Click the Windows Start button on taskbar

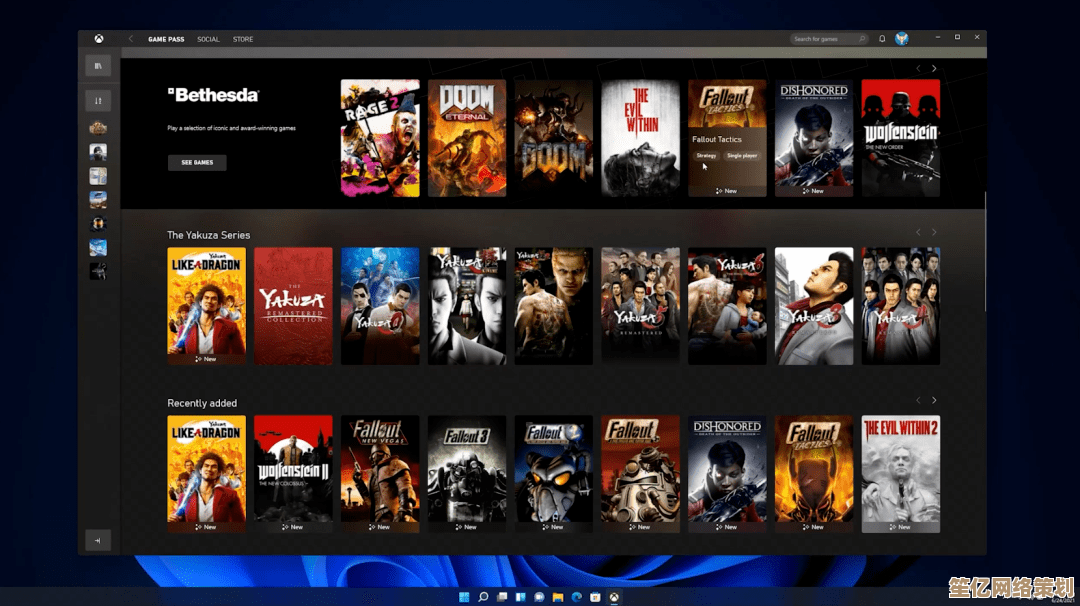pos(463,597)
